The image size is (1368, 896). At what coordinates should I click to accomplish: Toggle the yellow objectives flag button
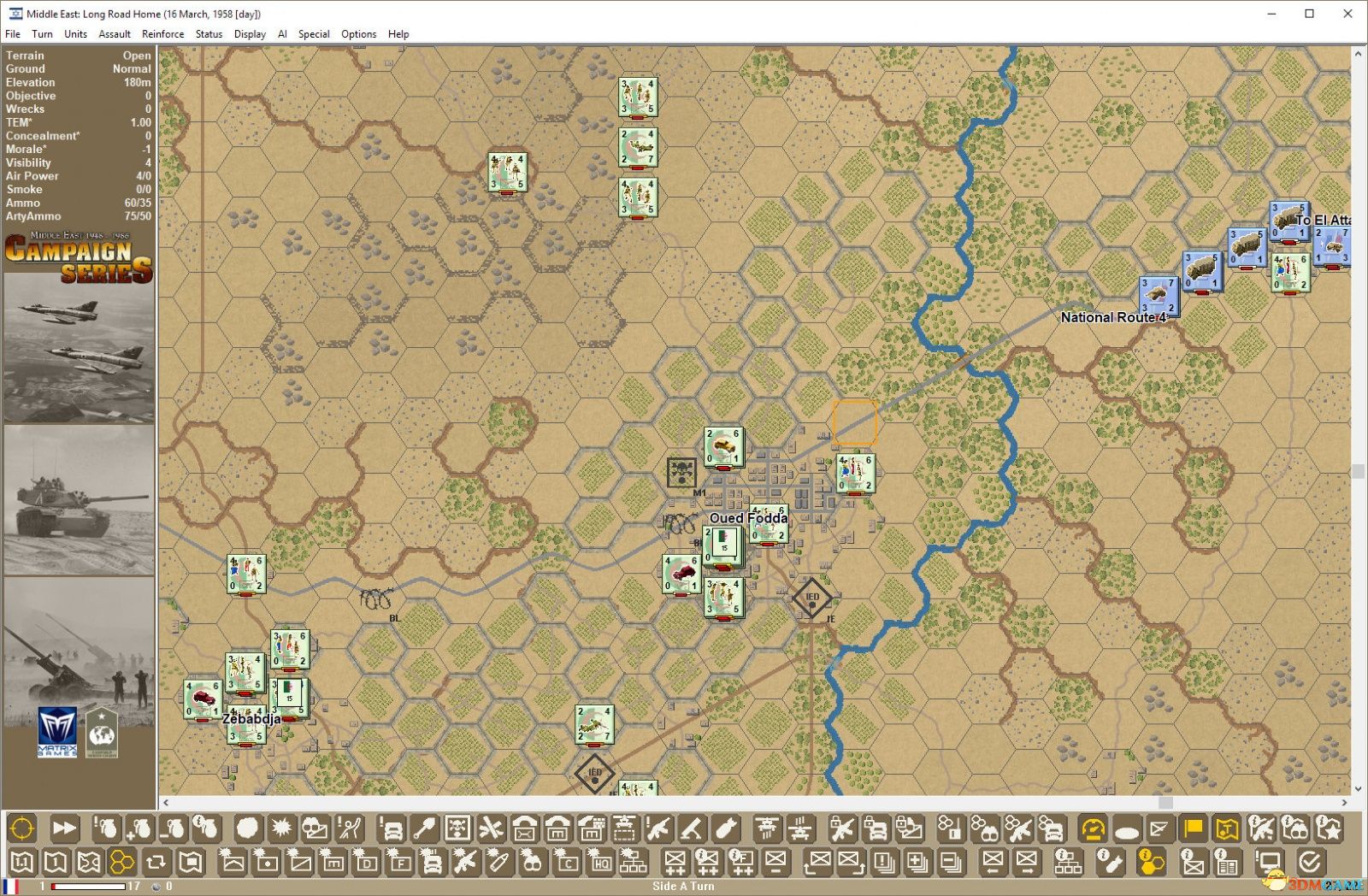[1193, 828]
